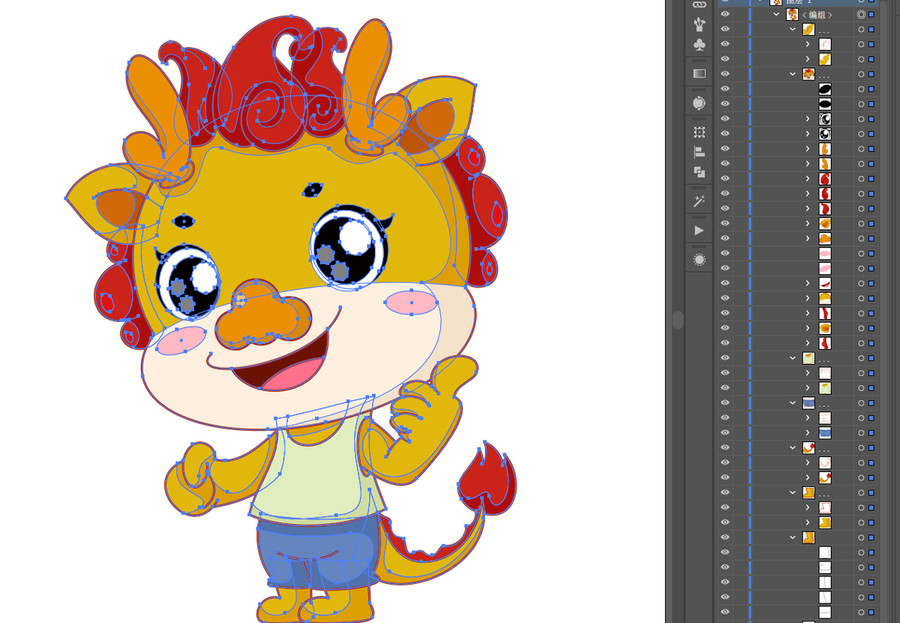Image resolution: width=900 pixels, height=623 pixels.
Task: Hide the blue shorts group layer
Action: pyautogui.click(x=725, y=403)
